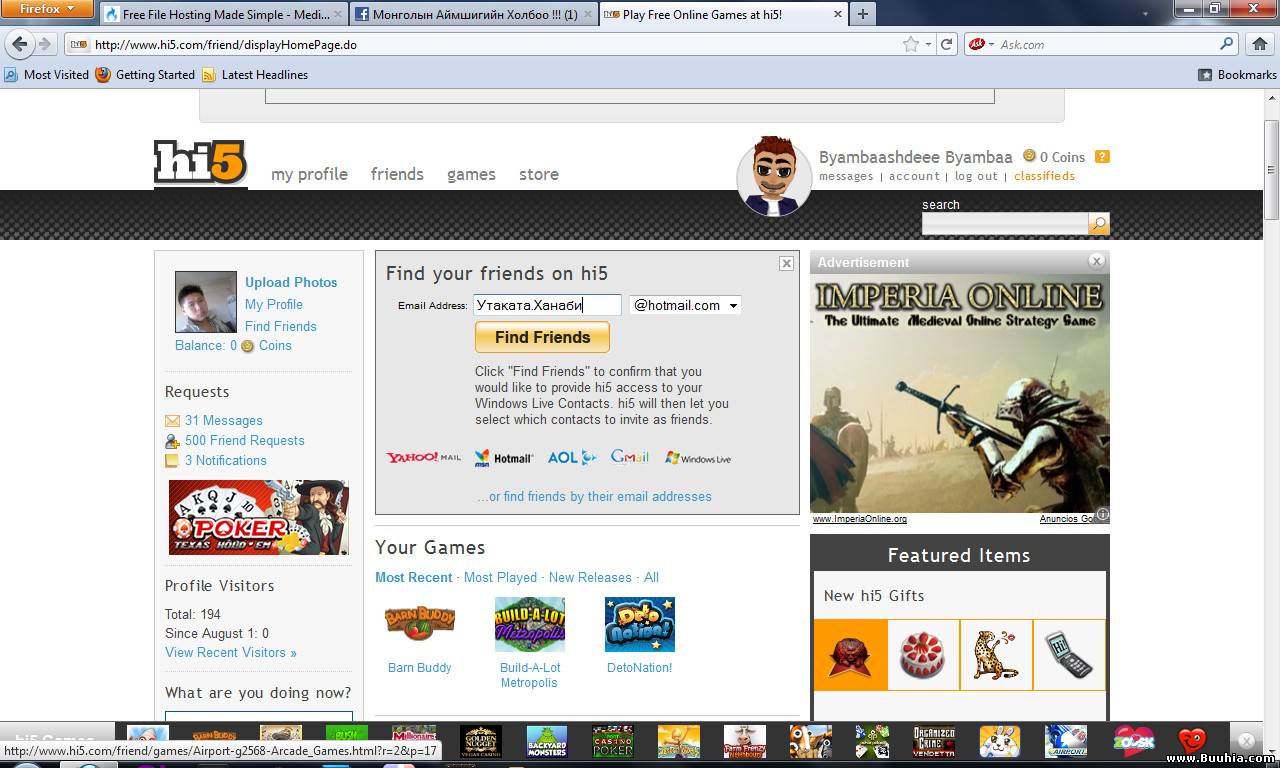The image size is (1280, 768).
Task: Open Zoosk icon in the bottom games bar
Action: pyautogui.click(x=1134, y=741)
